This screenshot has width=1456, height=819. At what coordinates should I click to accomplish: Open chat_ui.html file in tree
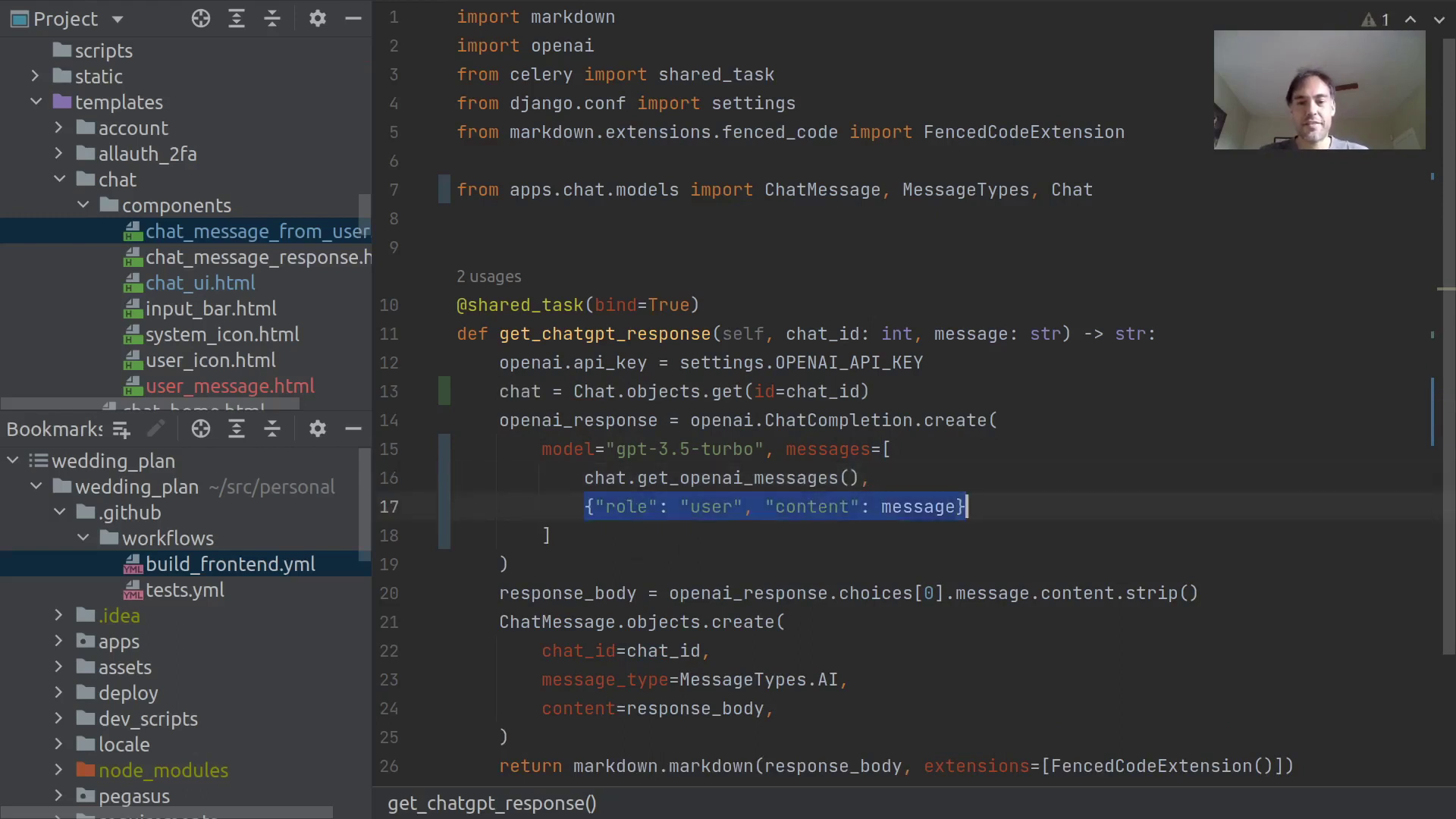click(200, 283)
